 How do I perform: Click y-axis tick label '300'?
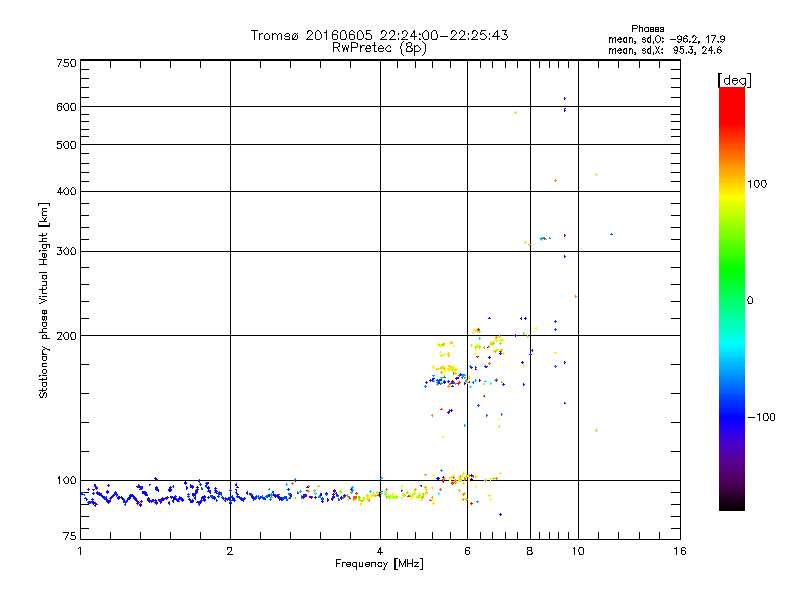(66, 252)
